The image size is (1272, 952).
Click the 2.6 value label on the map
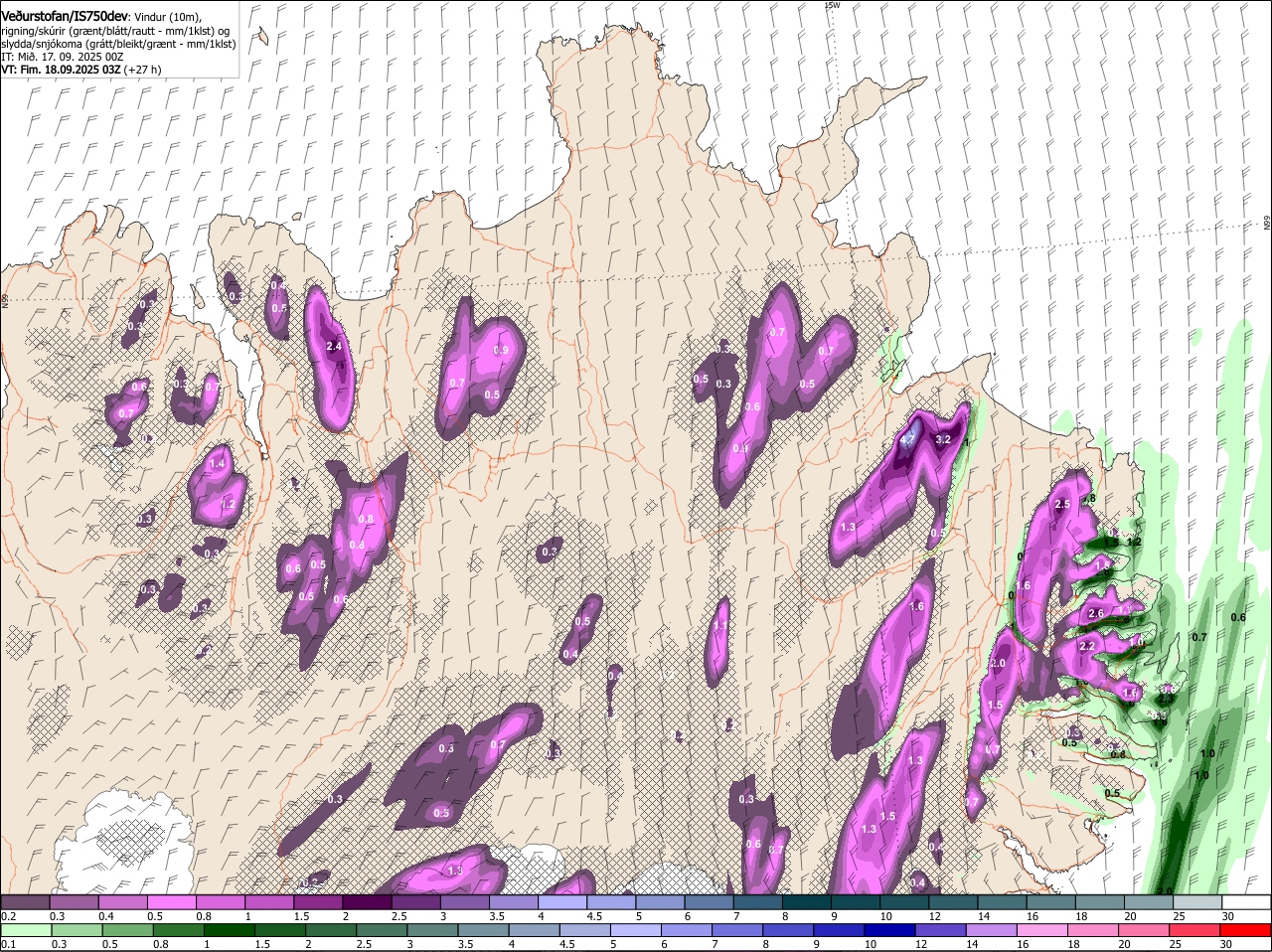(x=1096, y=614)
